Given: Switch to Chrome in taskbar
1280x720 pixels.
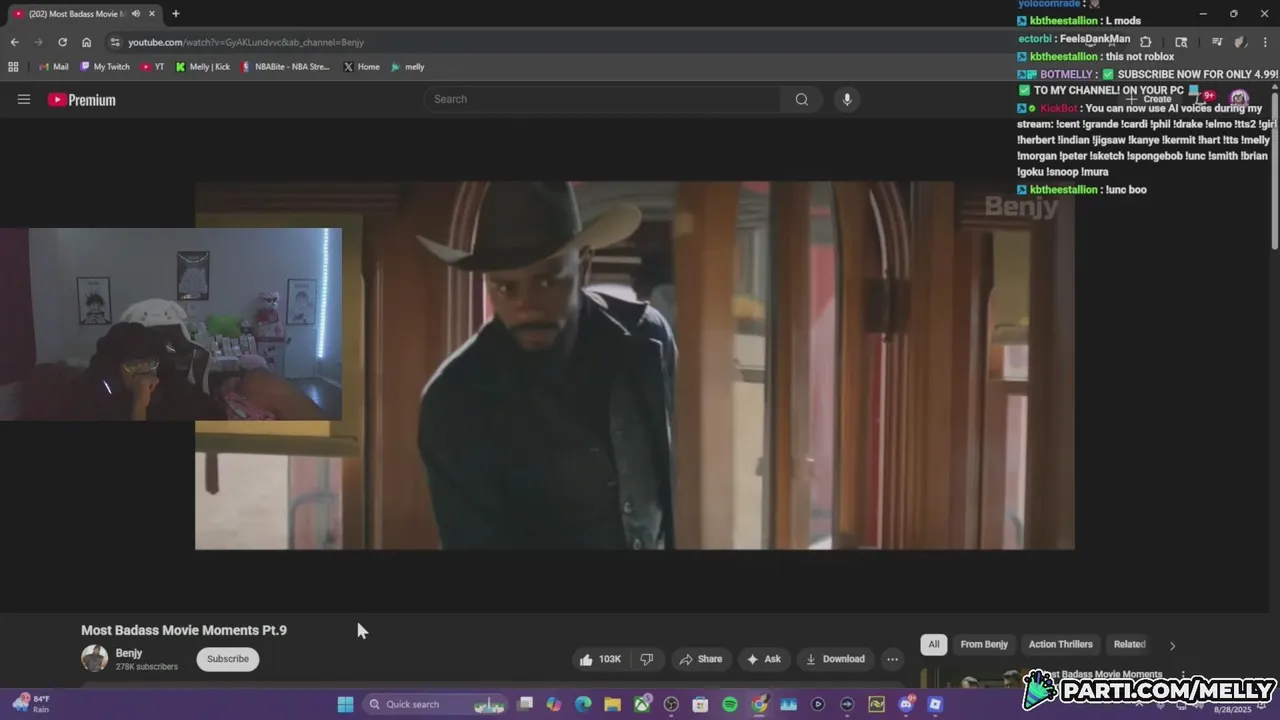Looking at the screenshot, I should coord(759,704).
